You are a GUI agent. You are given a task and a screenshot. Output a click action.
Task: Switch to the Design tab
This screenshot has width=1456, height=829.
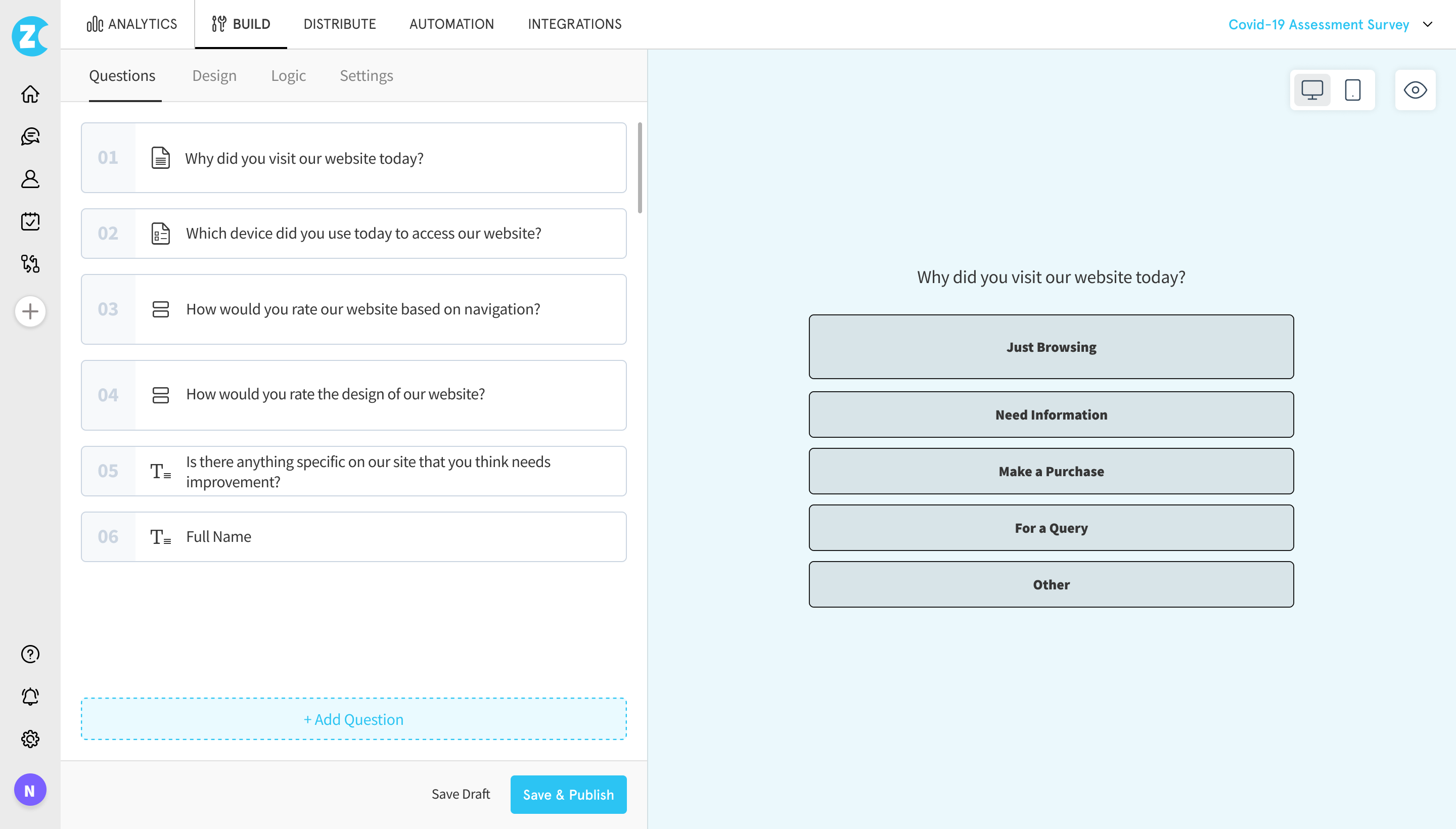(214, 75)
